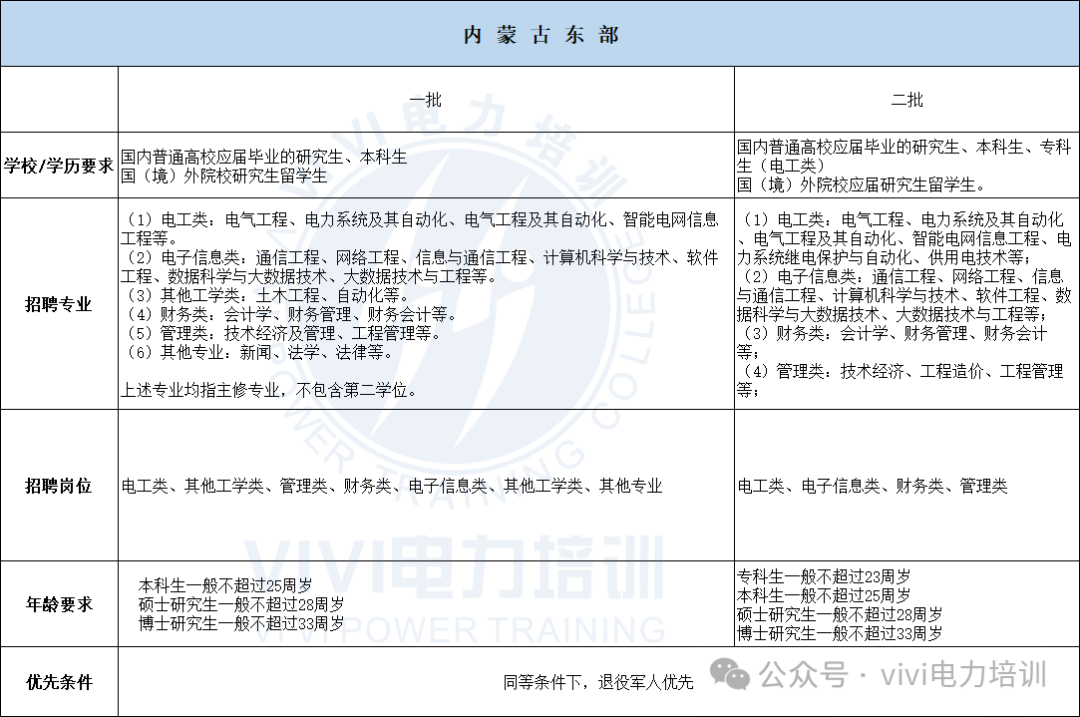This screenshot has width=1080, height=717.
Task: Click second-batch positions 电工类、电子信息类、财务类、管理类
Action: (x=872, y=486)
